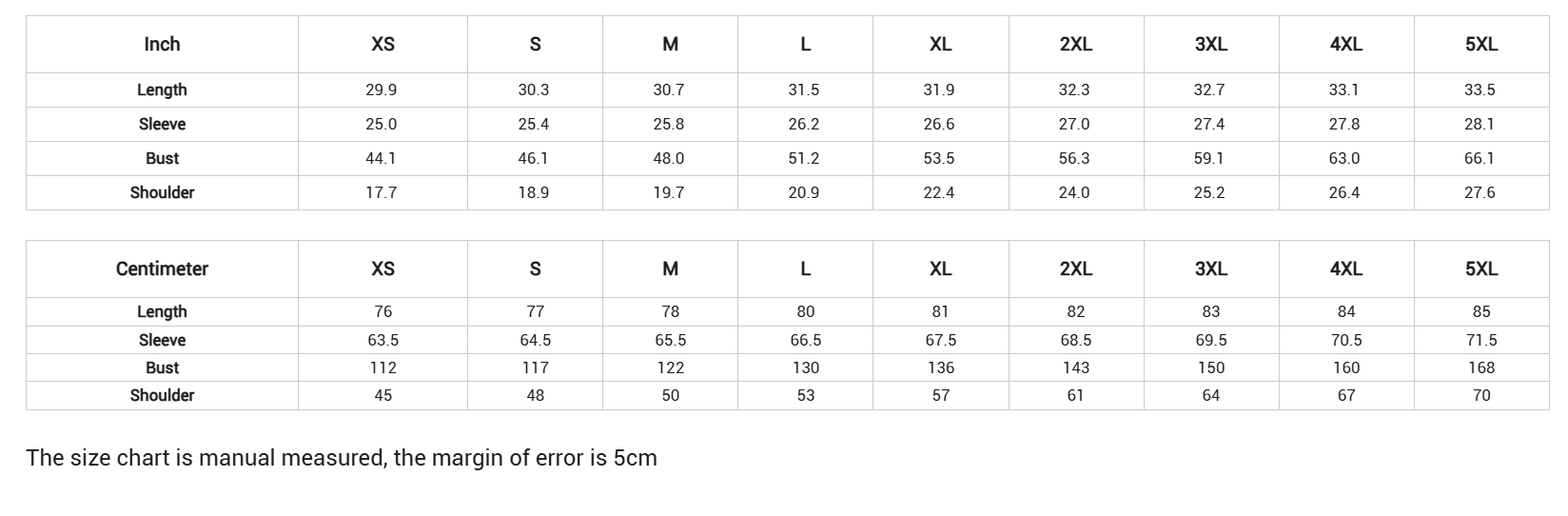The image size is (1568, 516).
Task: Click the "Centimeter" table header cell
Action: pyautogui.click(x=162, y=268)
